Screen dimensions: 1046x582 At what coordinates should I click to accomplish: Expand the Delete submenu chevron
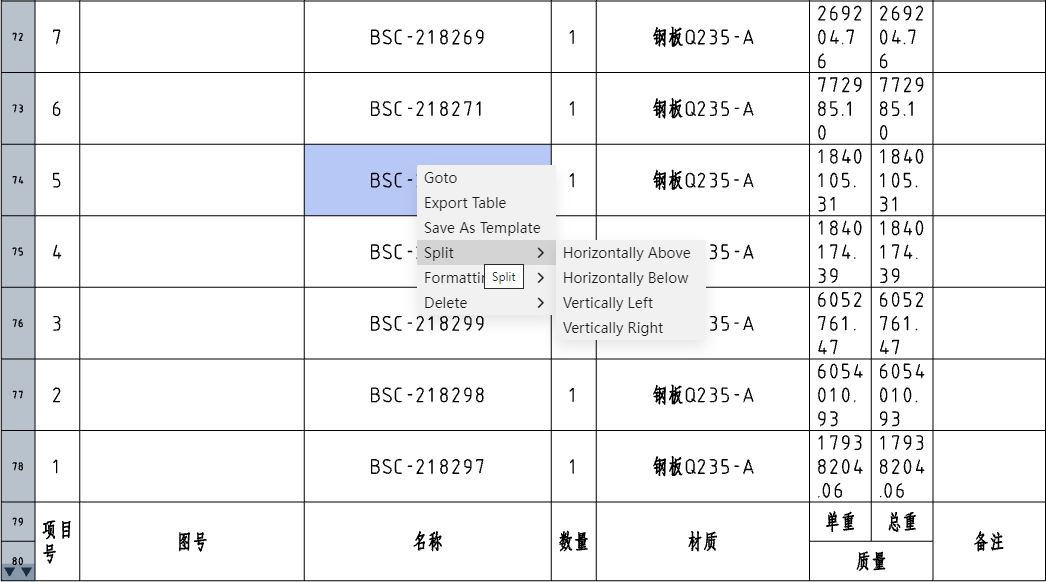point(540,303)
